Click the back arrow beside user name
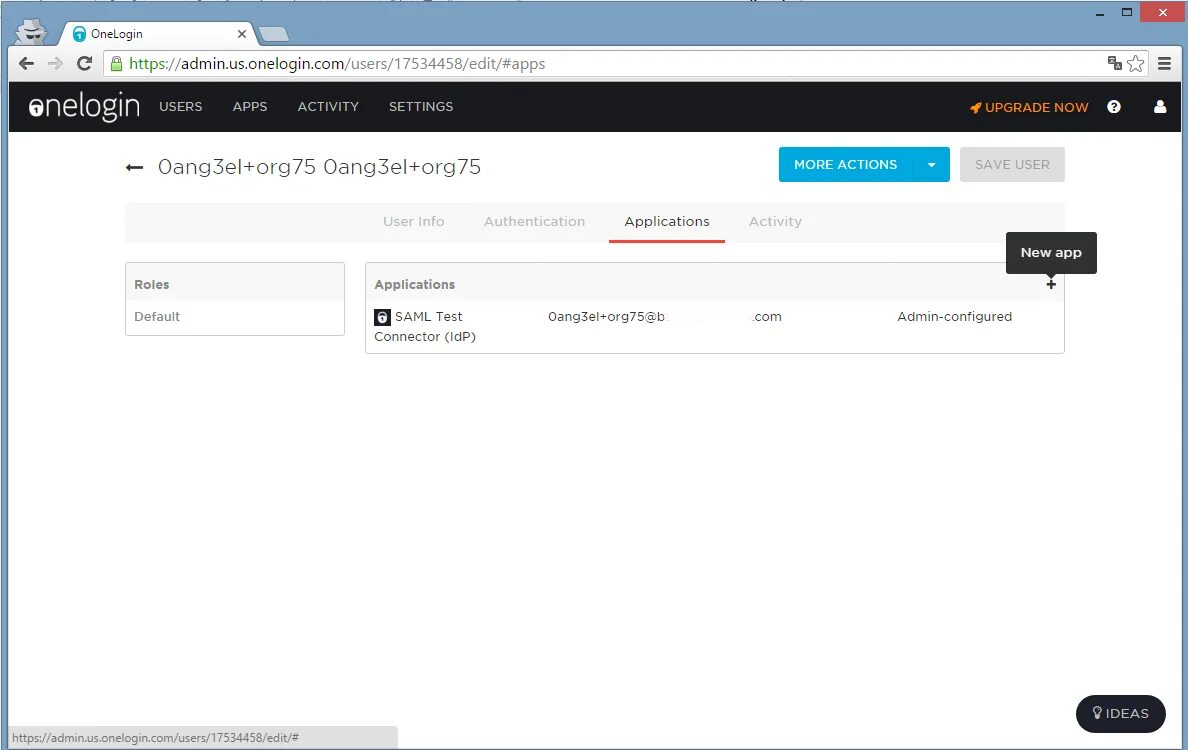This screenshot has width=1188, height=750. (134, 167)
